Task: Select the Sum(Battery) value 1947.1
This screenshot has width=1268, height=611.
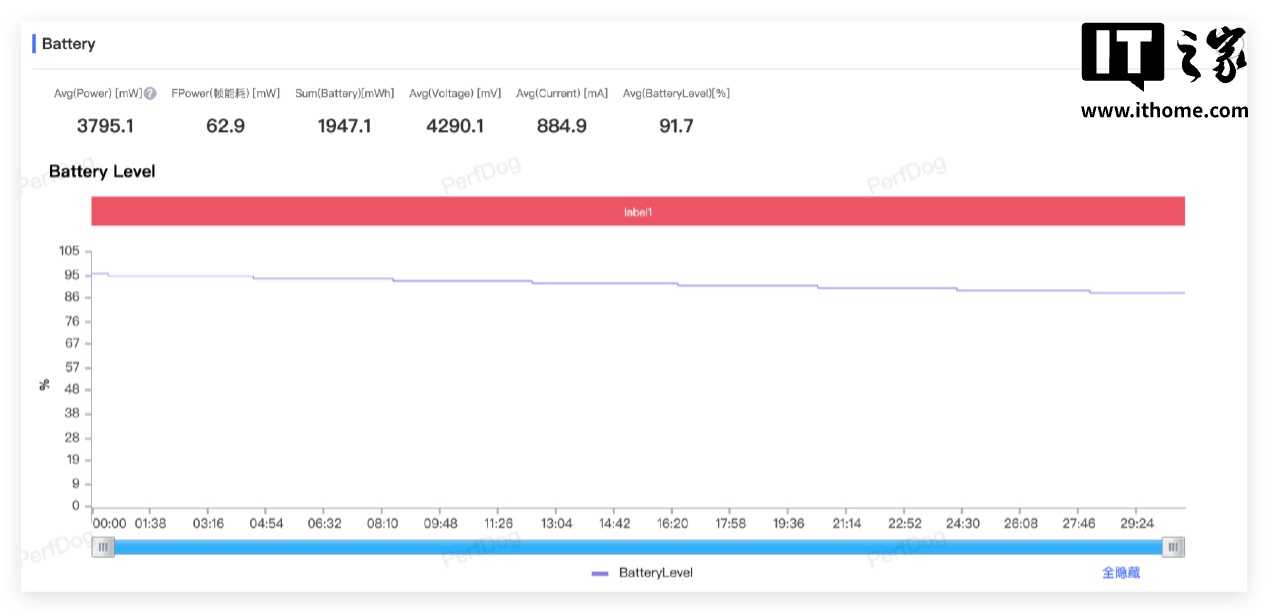Action: (x=344, y=126)
